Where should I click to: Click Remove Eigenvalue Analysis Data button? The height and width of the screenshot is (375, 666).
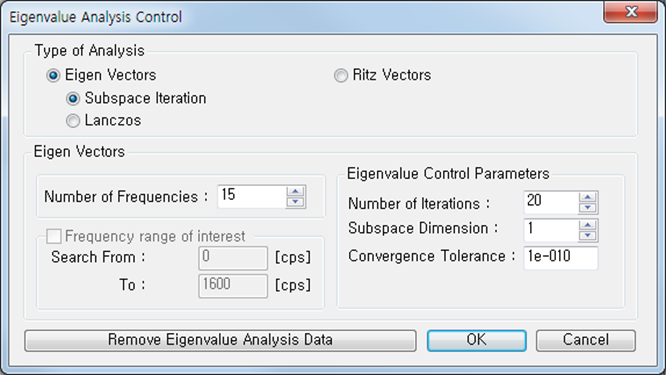point(220,341)
